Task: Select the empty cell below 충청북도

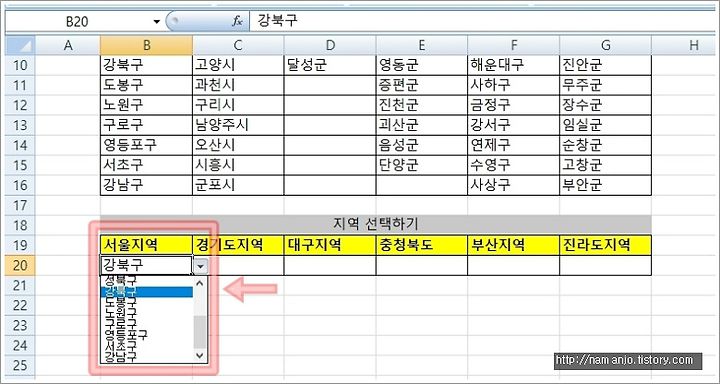Action: point(422,265)
